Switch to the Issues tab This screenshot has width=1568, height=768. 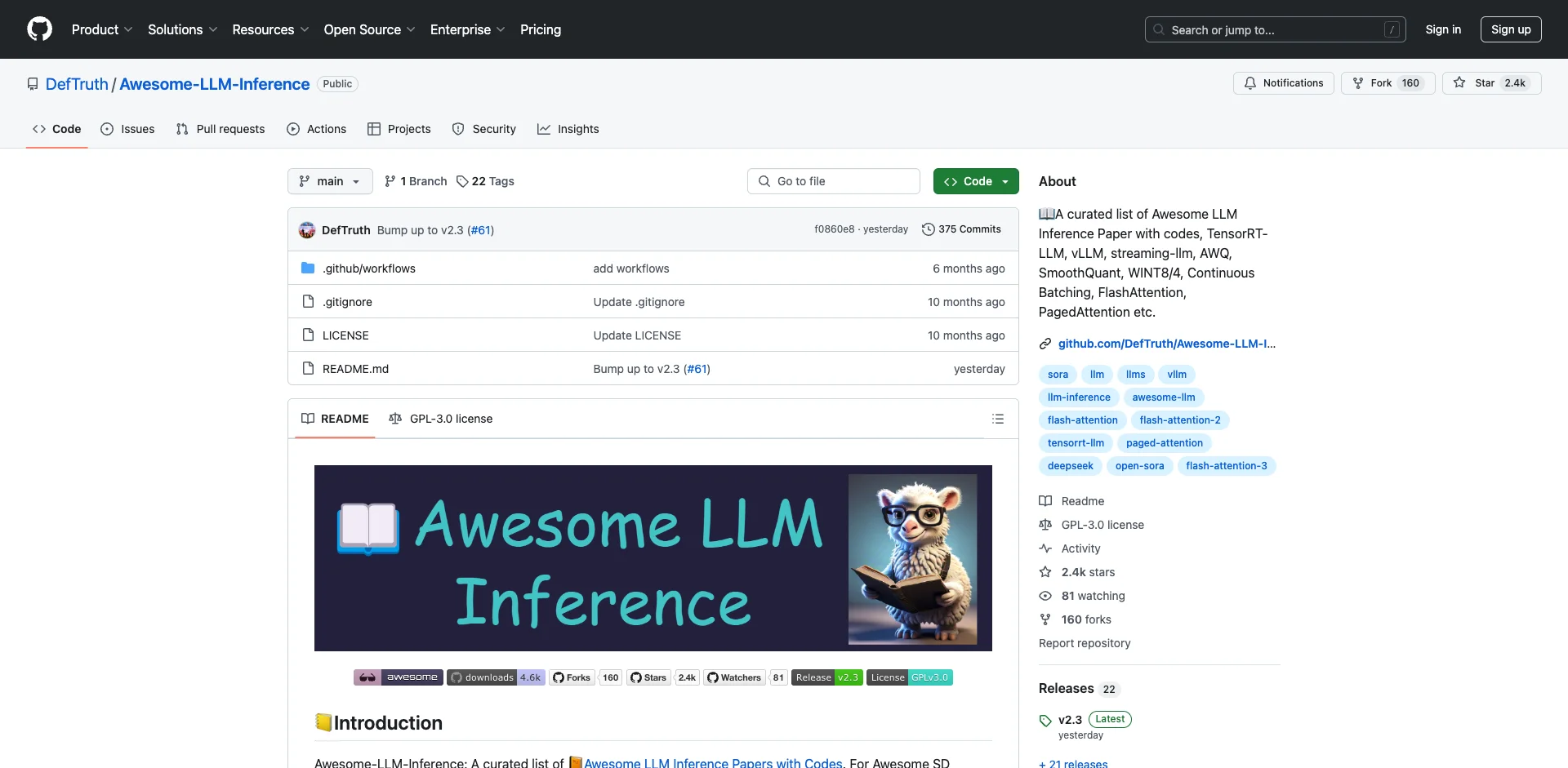pyautogui.click(x=127, y=129)
